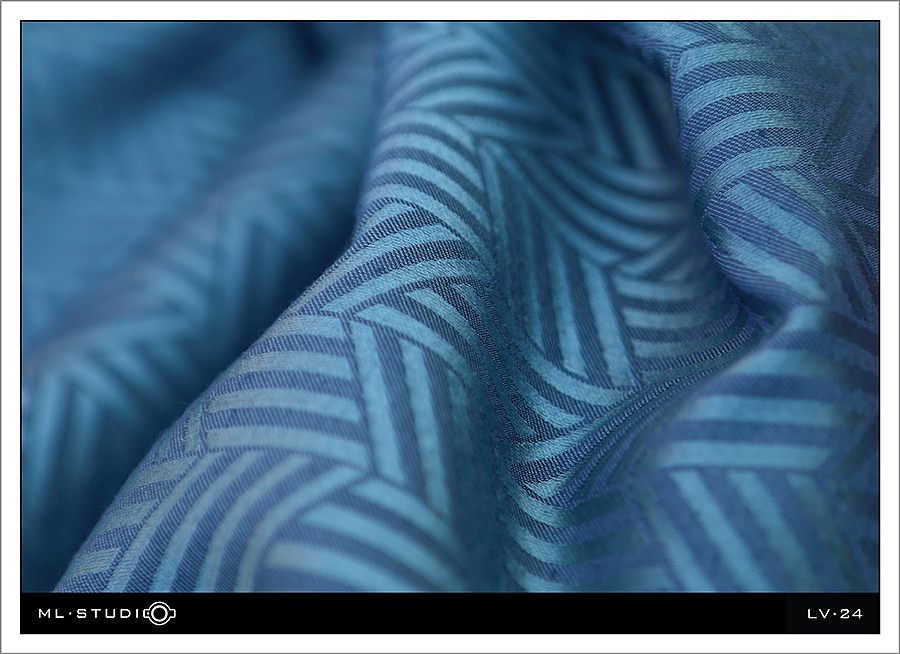
Task: Click the white border below the caption bar
Action: pos(450,643)
